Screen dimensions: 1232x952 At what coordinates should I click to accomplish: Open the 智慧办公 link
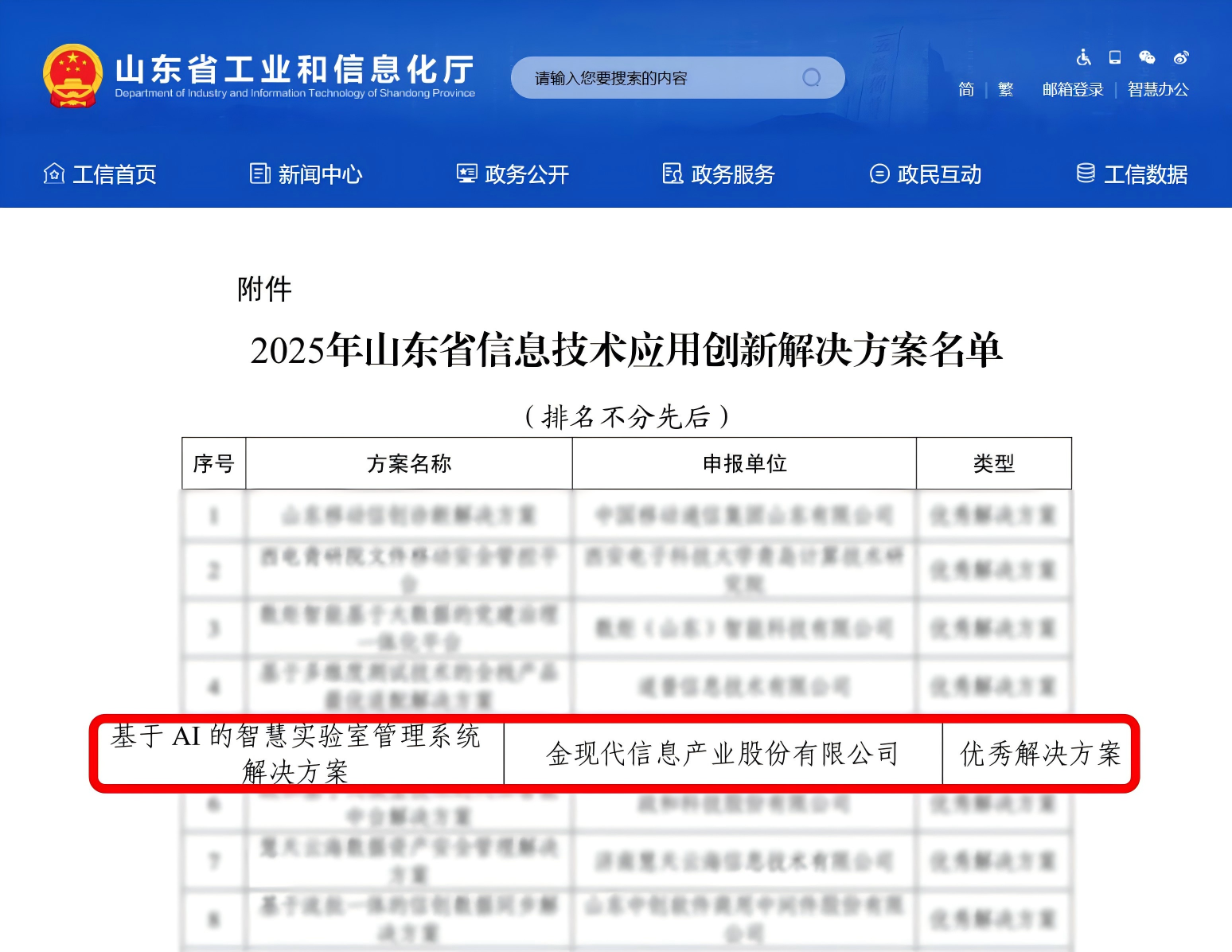pos(1158,89)
